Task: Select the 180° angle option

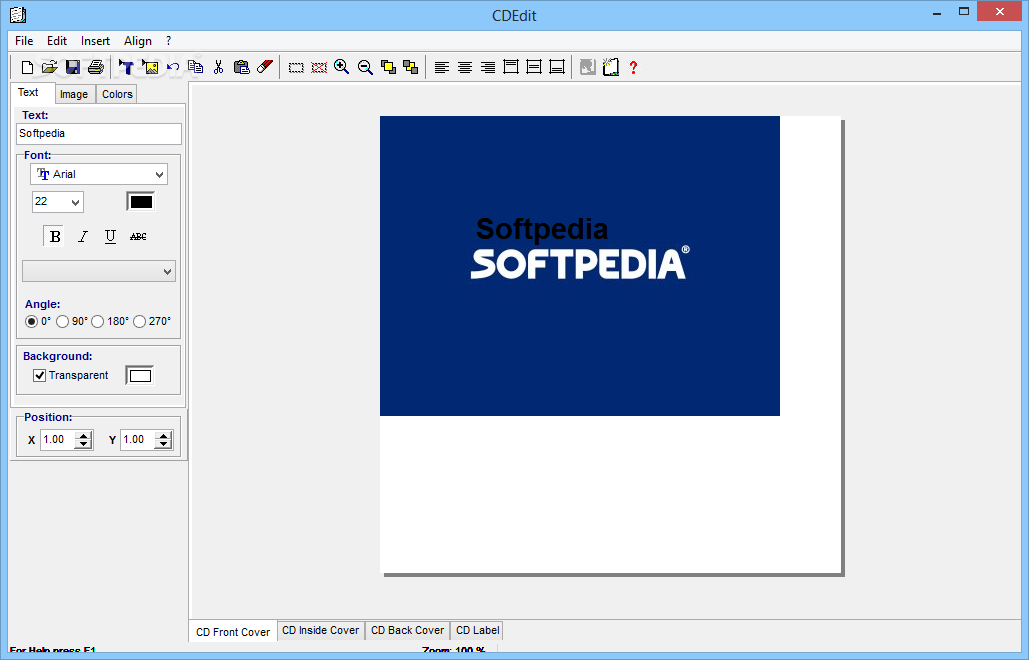Action: coord(98,321)
